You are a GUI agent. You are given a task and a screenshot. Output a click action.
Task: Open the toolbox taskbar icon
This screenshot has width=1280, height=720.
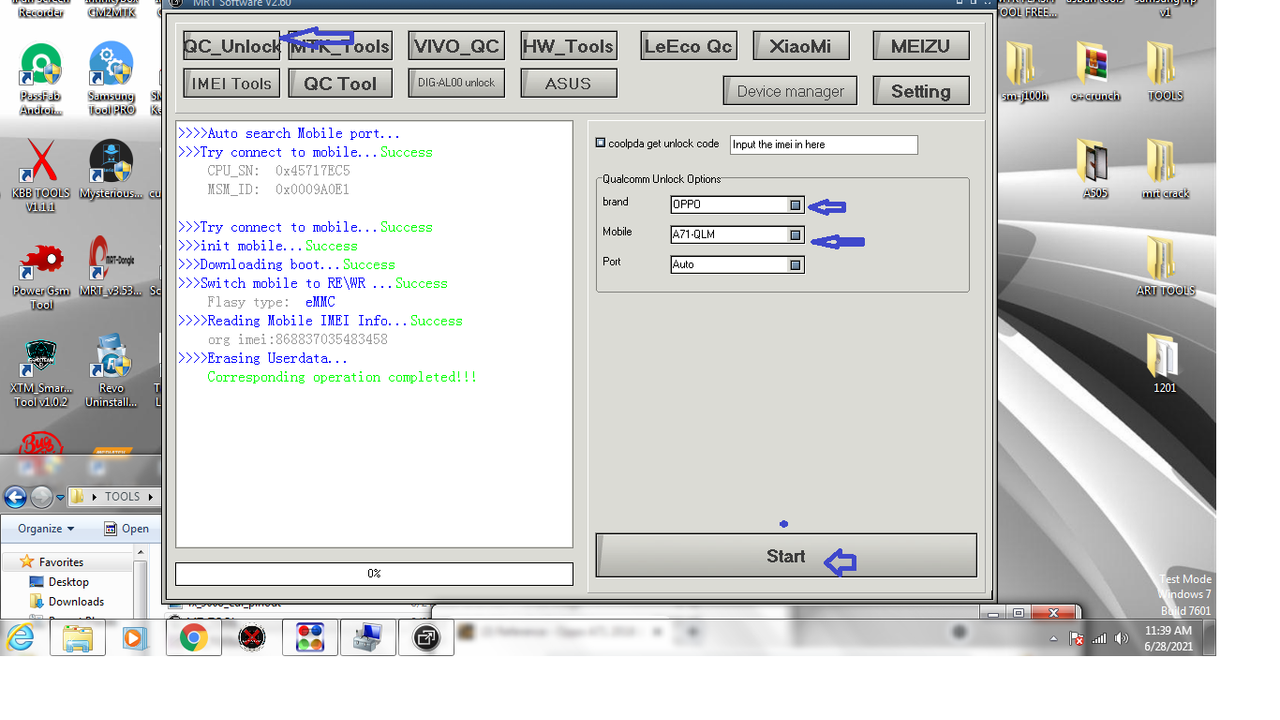367,637
